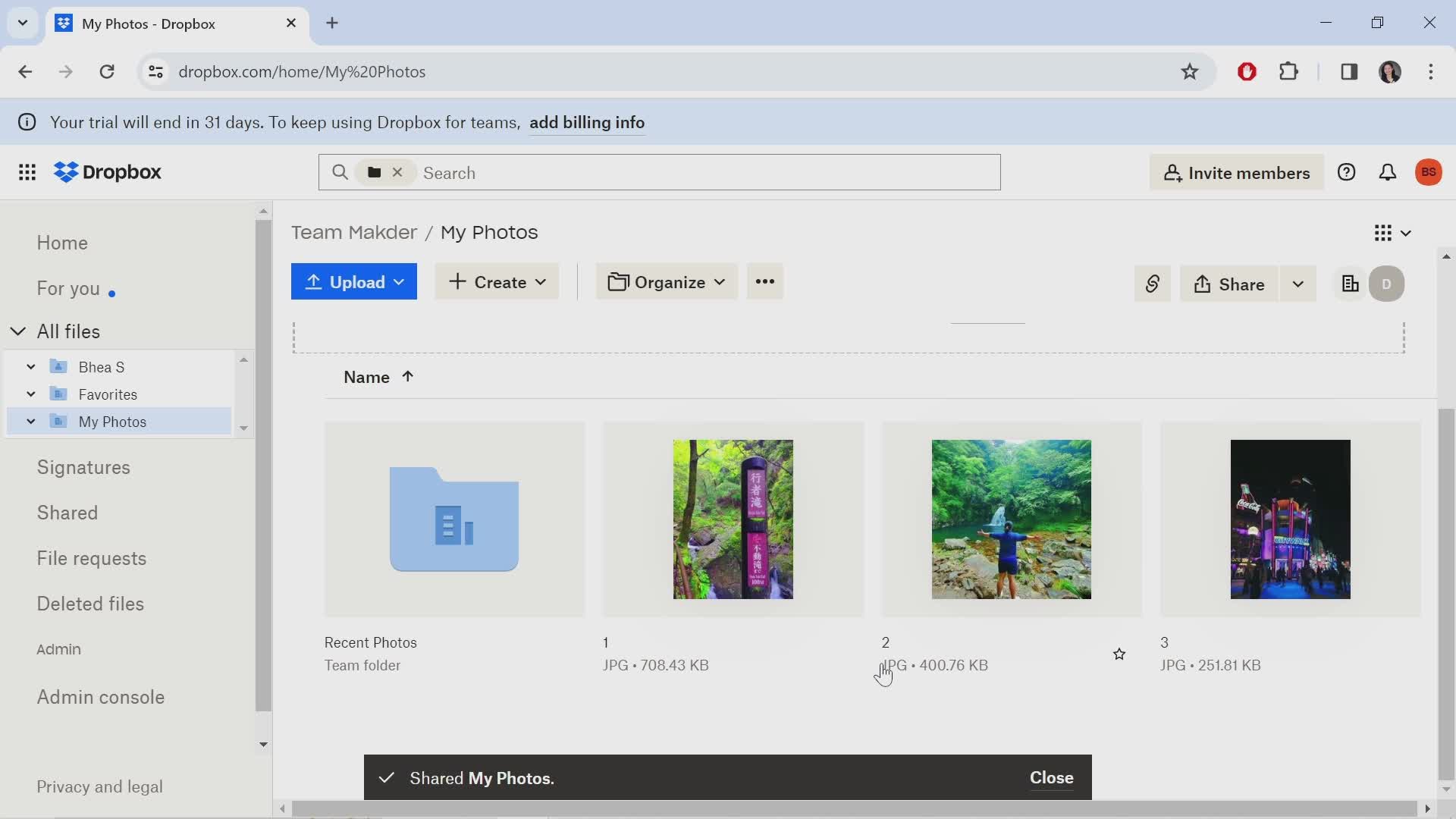
Task: Reload the page
Action: pos(107,71)
